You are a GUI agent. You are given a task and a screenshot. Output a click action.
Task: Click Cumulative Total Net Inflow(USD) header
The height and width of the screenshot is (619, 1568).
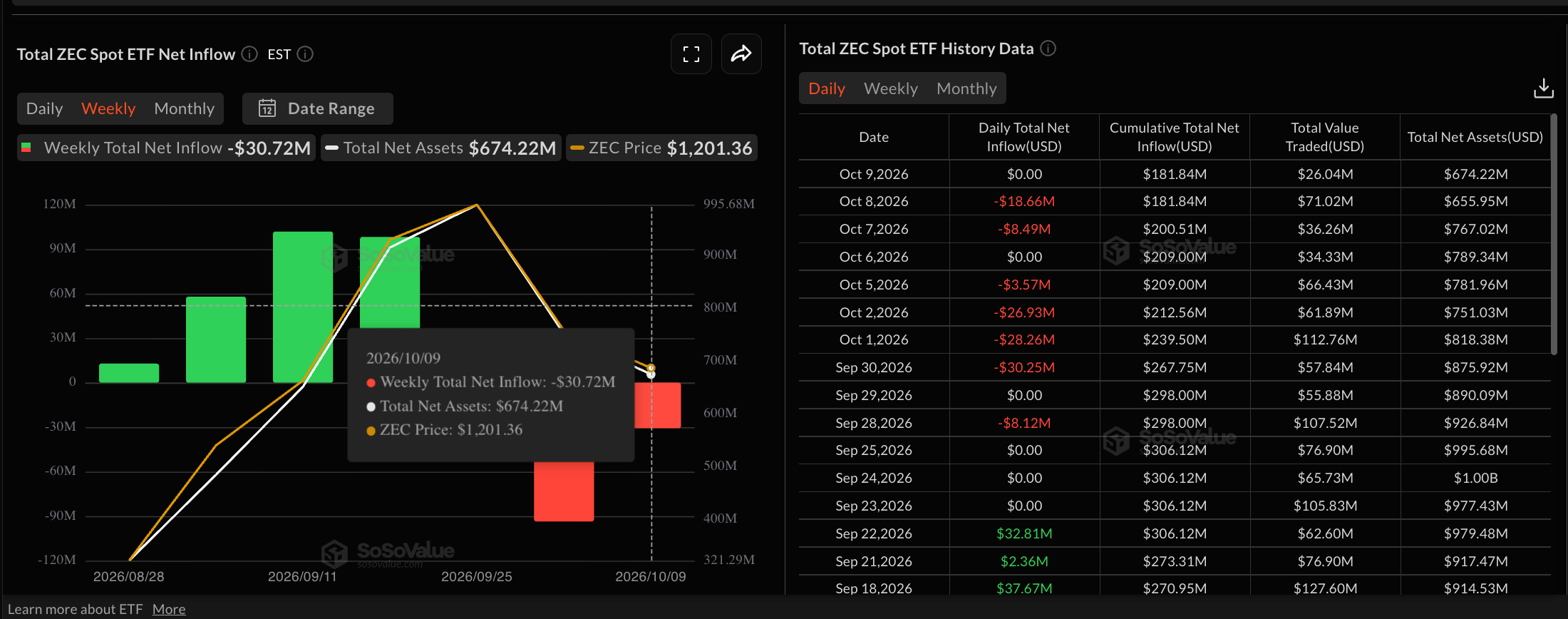pos(1175,137)
